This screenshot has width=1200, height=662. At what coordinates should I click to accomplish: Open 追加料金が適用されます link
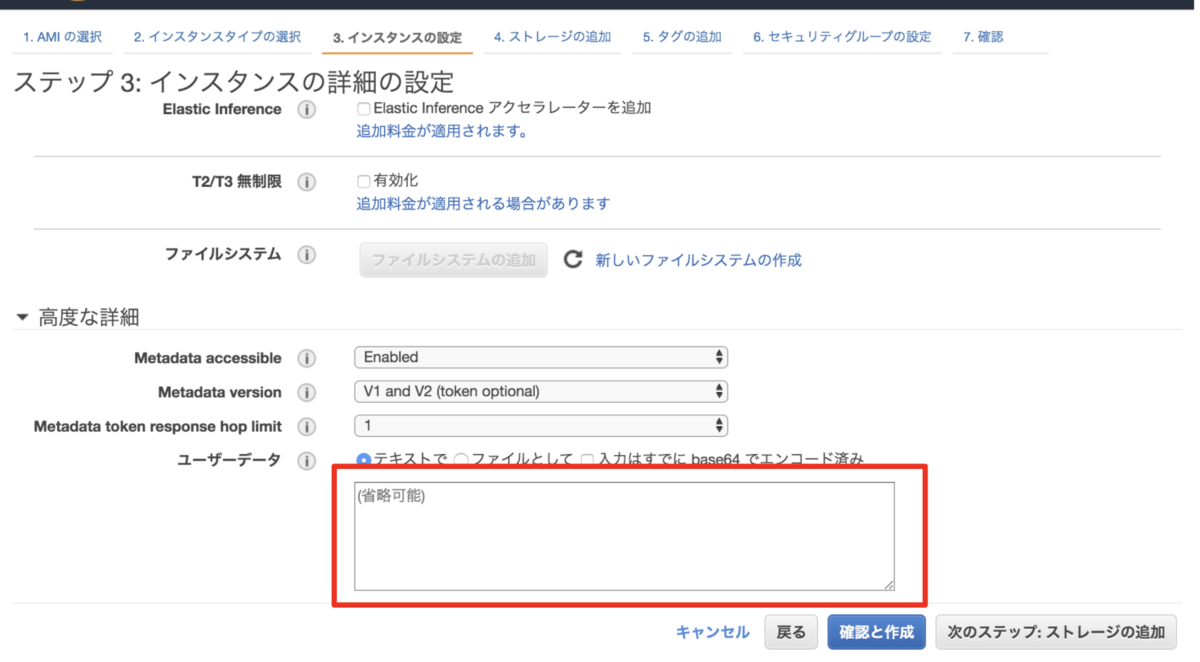[442, 131]
